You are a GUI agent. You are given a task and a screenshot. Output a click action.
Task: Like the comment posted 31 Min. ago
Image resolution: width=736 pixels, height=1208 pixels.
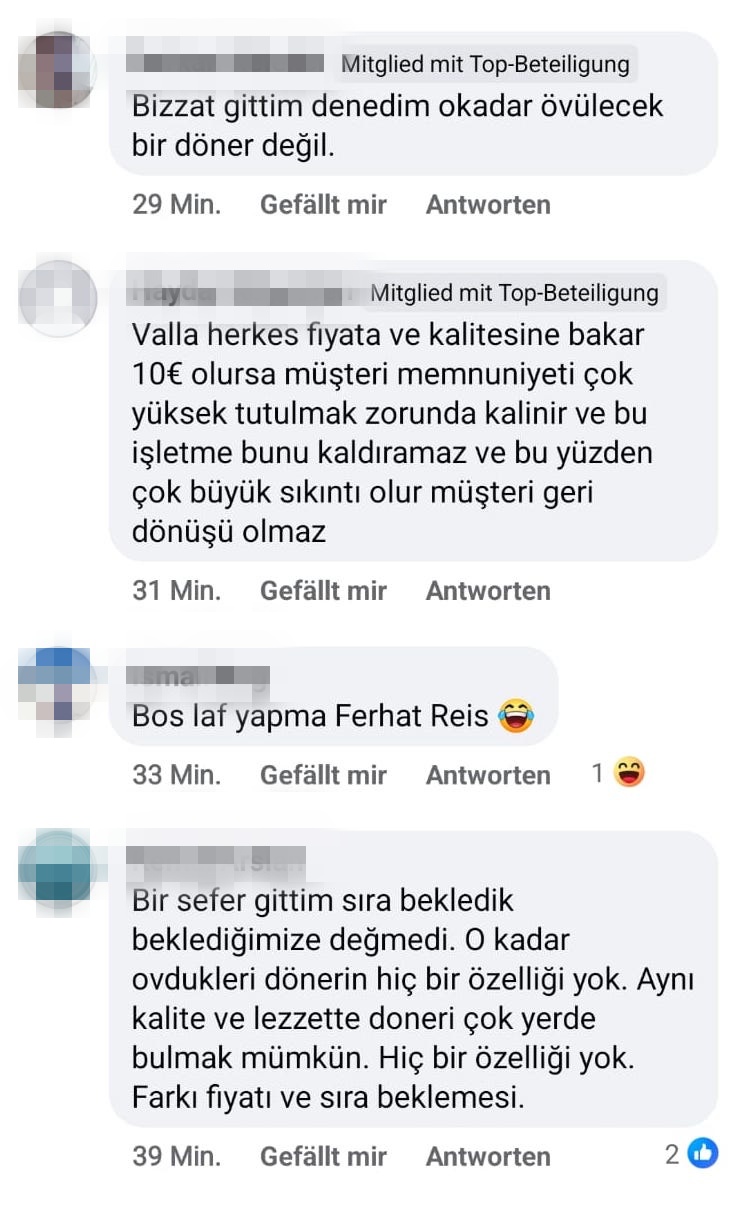(x=323, y=591)
